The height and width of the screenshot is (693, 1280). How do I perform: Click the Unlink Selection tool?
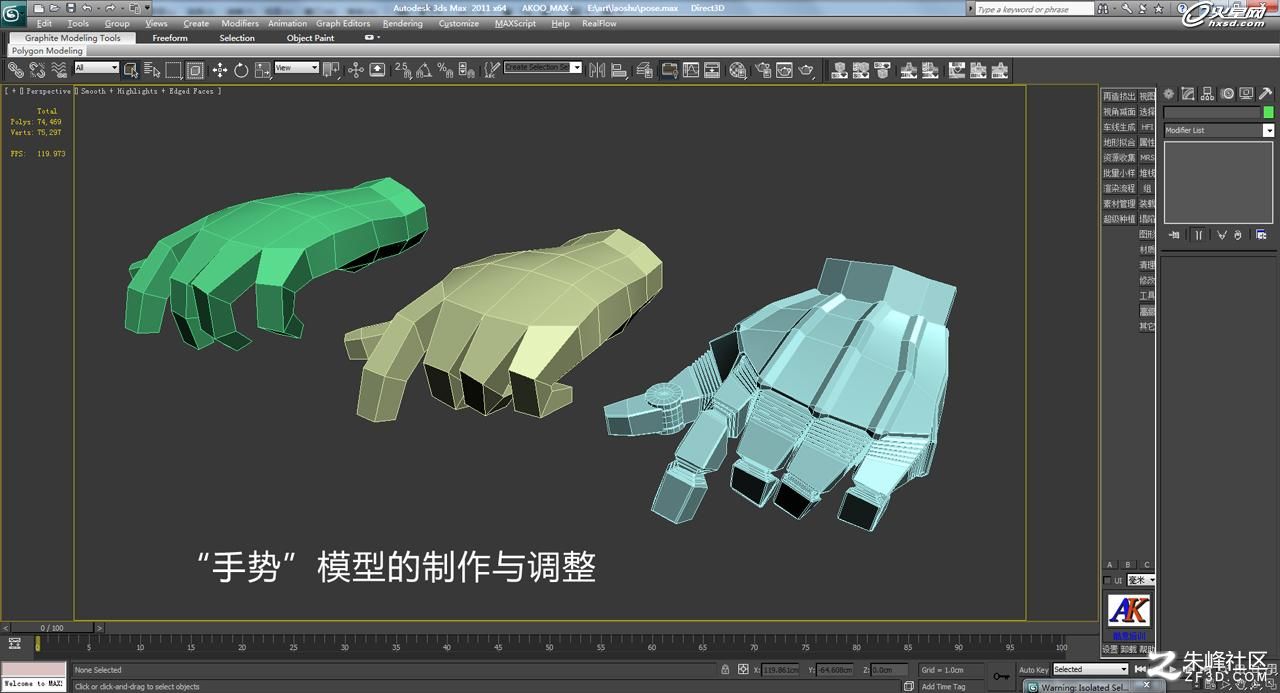[37, 69]
